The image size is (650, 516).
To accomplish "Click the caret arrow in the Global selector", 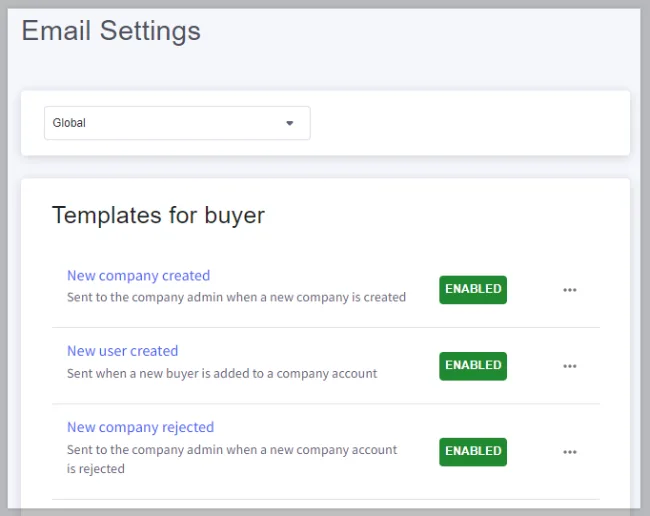I will coord(290,123).
